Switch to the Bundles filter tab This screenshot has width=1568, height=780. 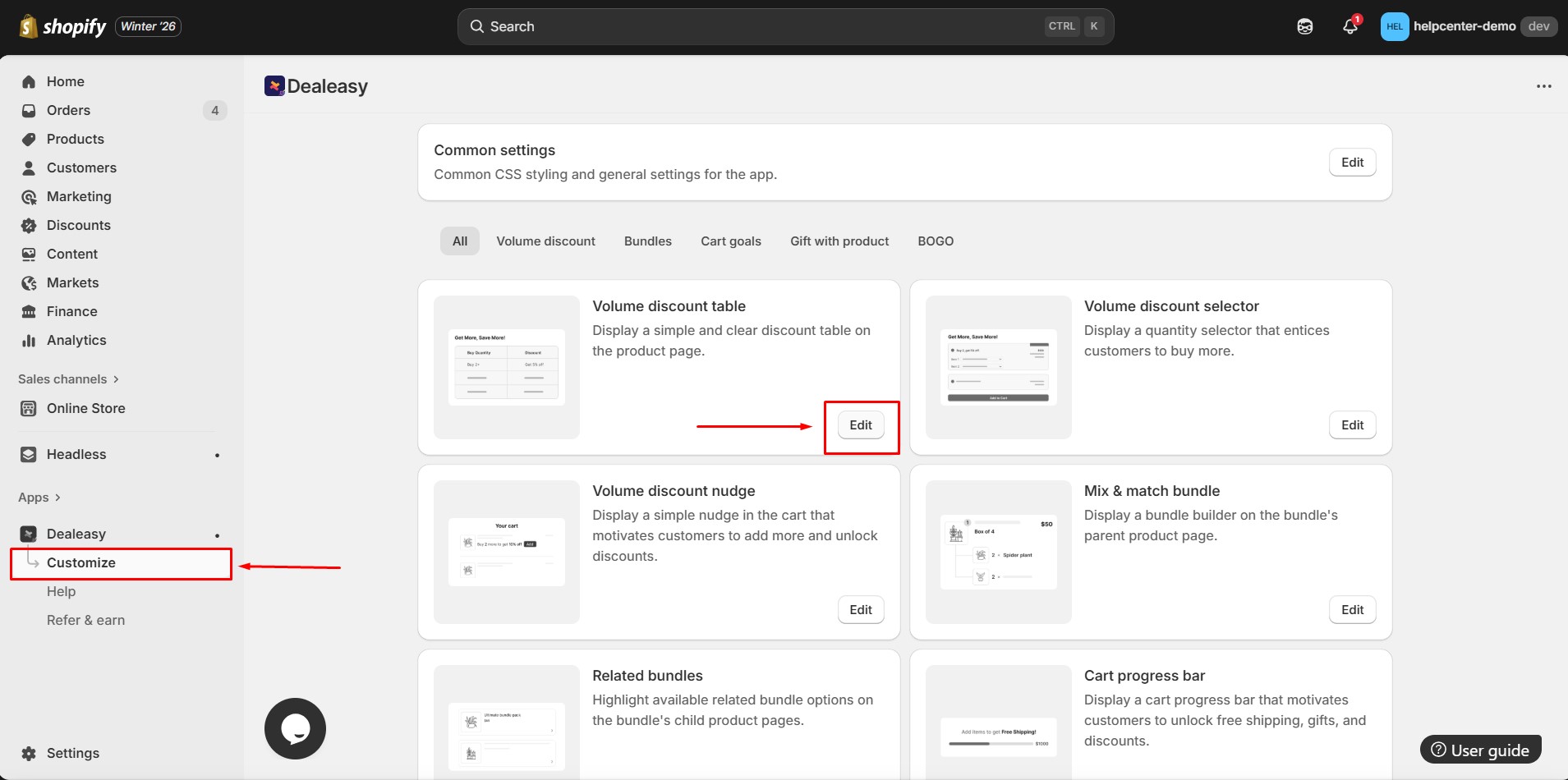tap(647, 241)
